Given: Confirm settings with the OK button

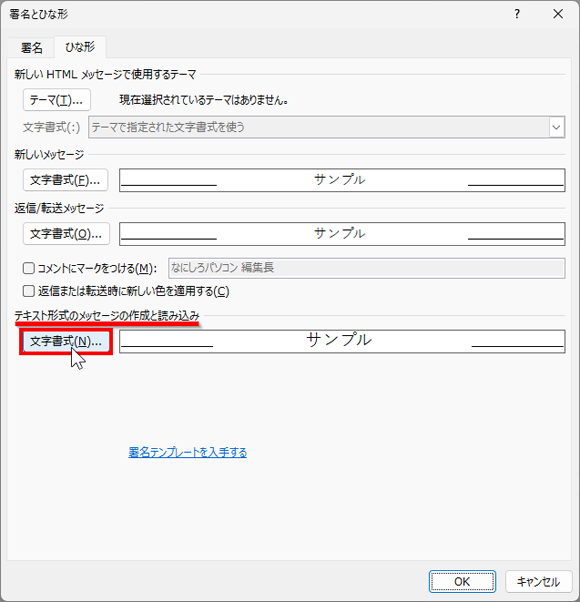Looking at the screenshot, I should click(462, 581).
